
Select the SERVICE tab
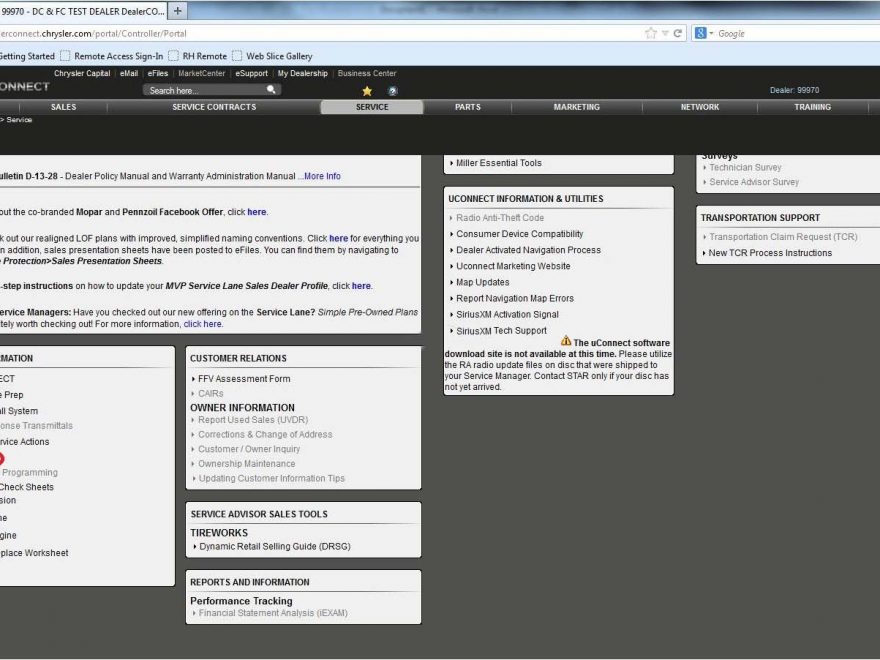pos(372,107)
